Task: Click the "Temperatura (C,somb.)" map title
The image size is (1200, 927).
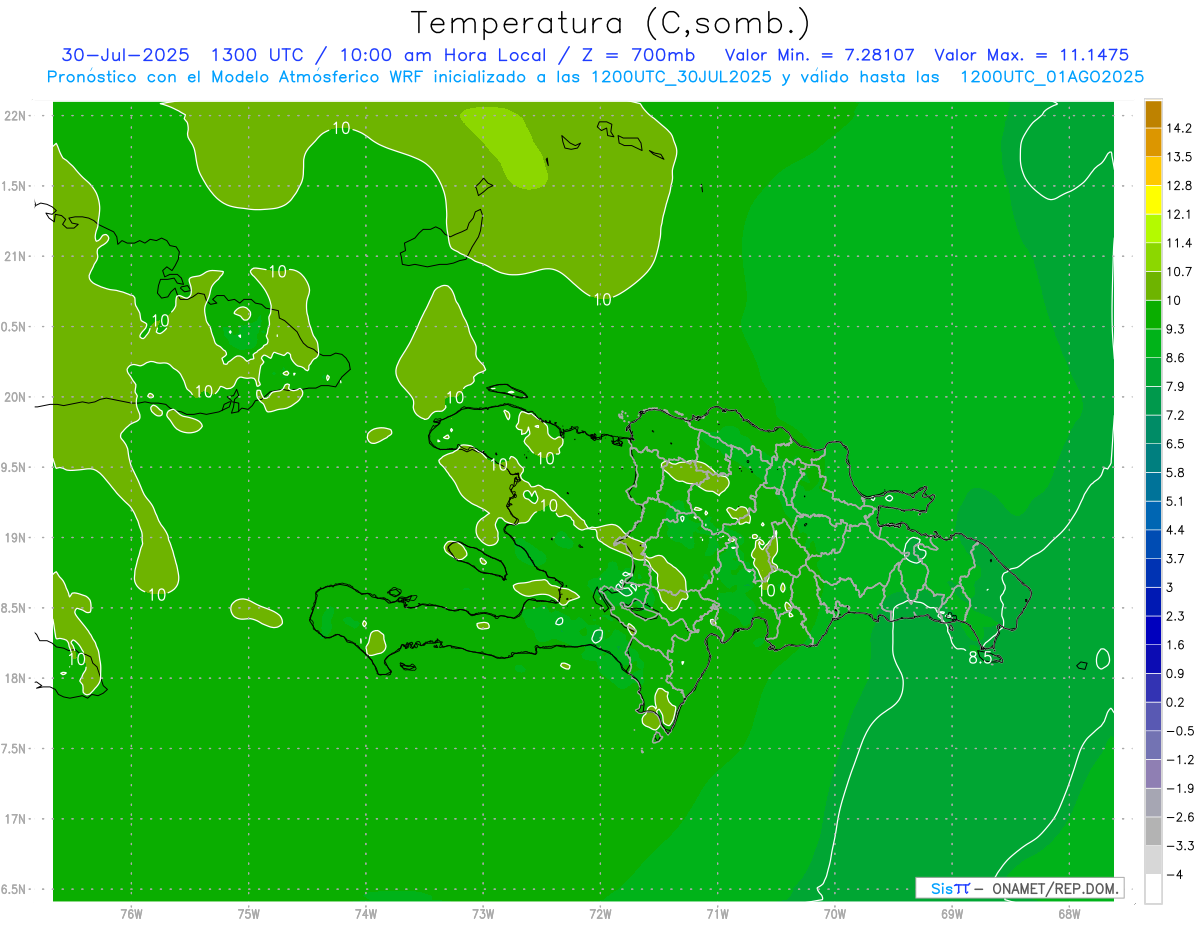Action: coord(609,23)
